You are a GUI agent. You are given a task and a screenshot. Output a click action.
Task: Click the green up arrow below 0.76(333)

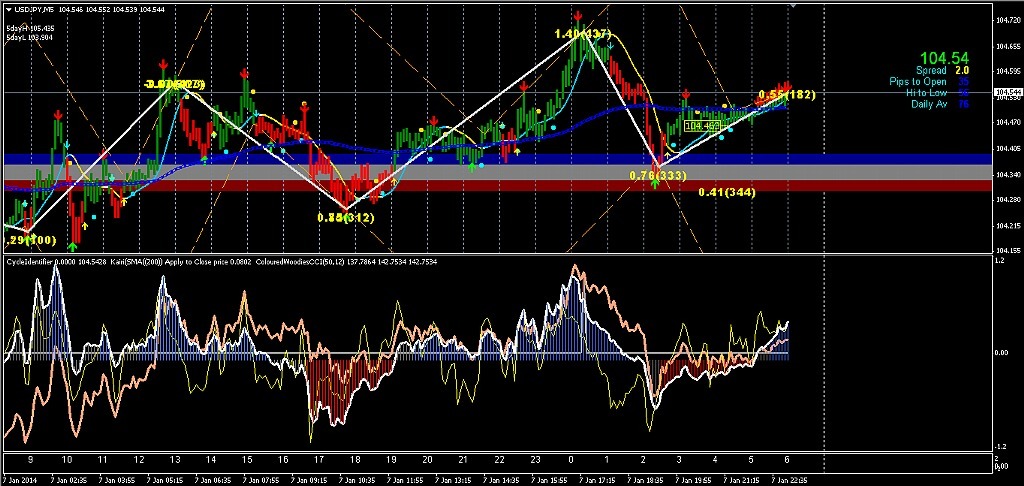[655, 184]
